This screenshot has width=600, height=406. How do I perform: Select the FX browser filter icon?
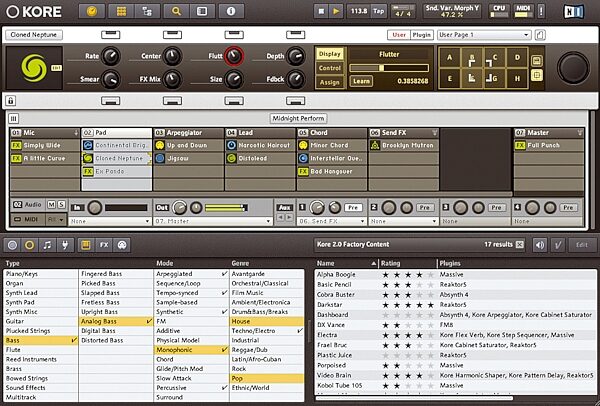pyautogui.click(x=104, y=245)
